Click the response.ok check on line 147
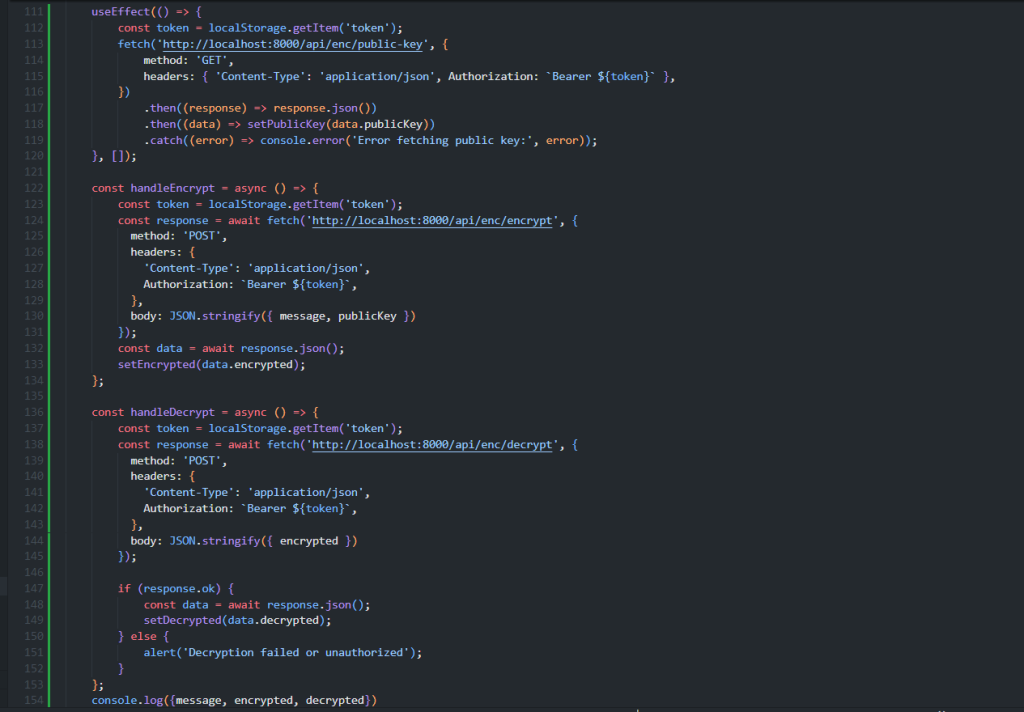This screenshot has width=1024, height=712. (180, 588)
